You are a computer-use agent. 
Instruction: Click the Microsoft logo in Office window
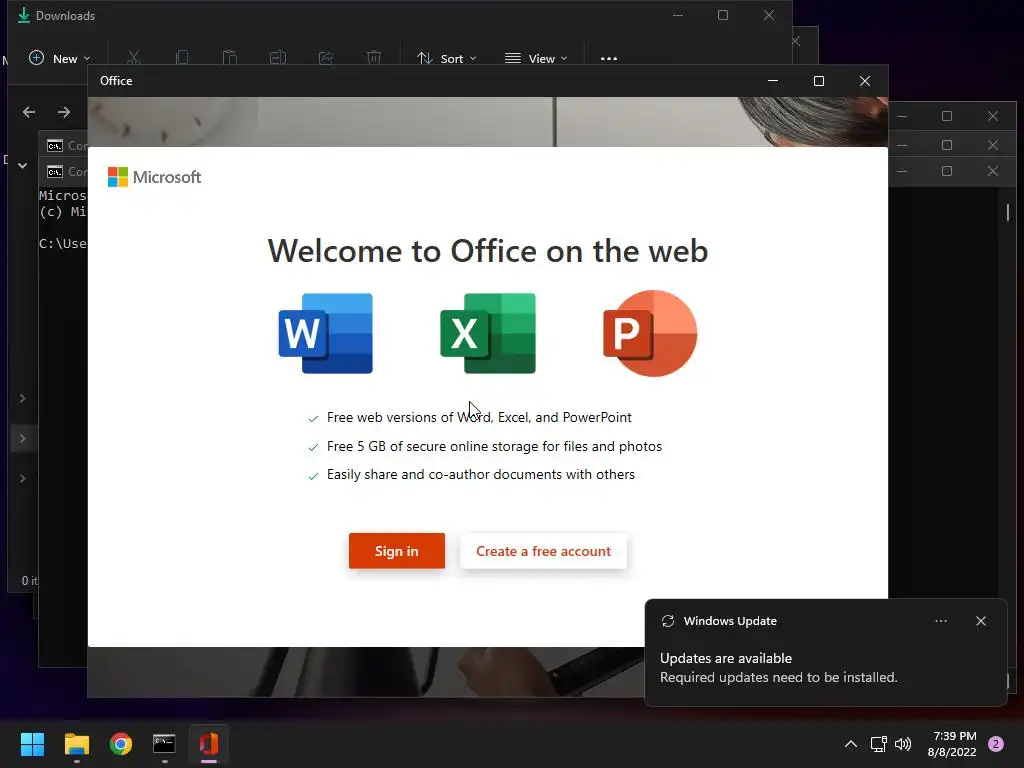154,177
